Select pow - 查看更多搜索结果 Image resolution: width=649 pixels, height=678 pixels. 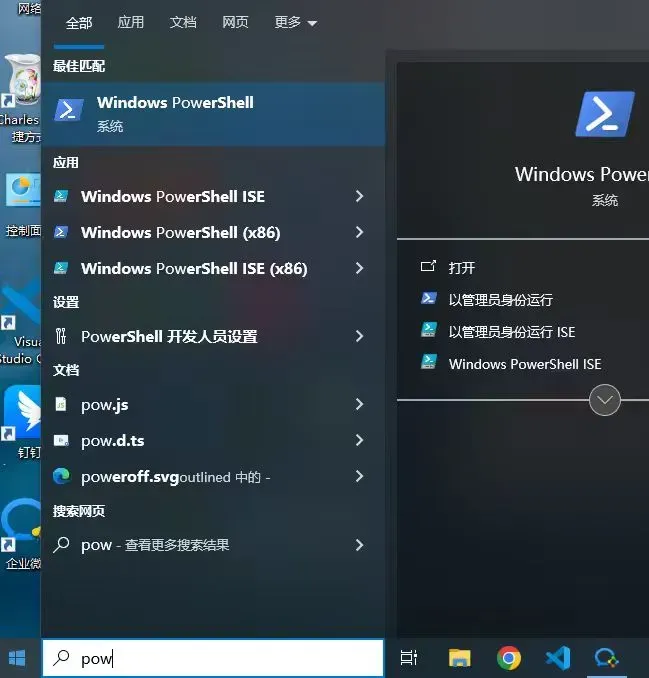[155, 545]
